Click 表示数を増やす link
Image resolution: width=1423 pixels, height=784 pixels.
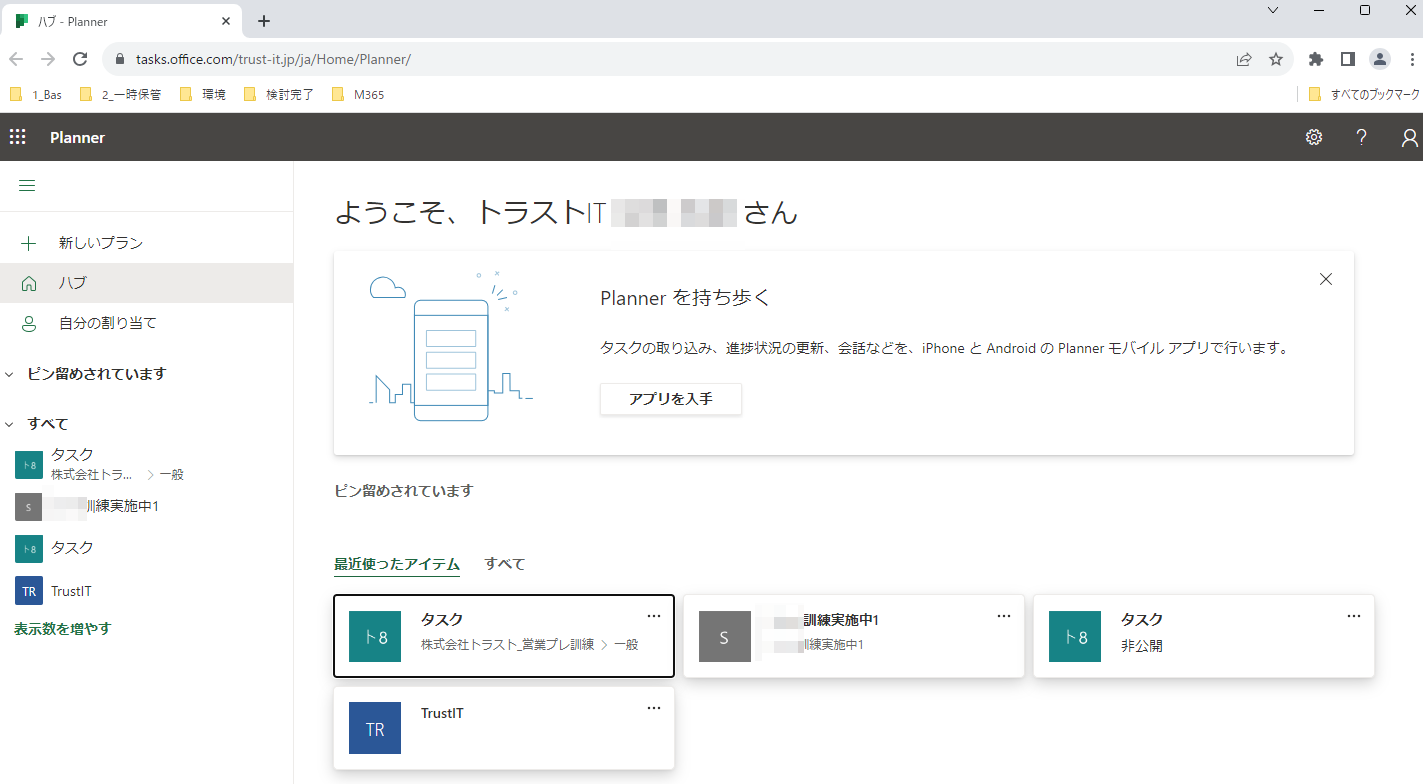pos(62,629)
